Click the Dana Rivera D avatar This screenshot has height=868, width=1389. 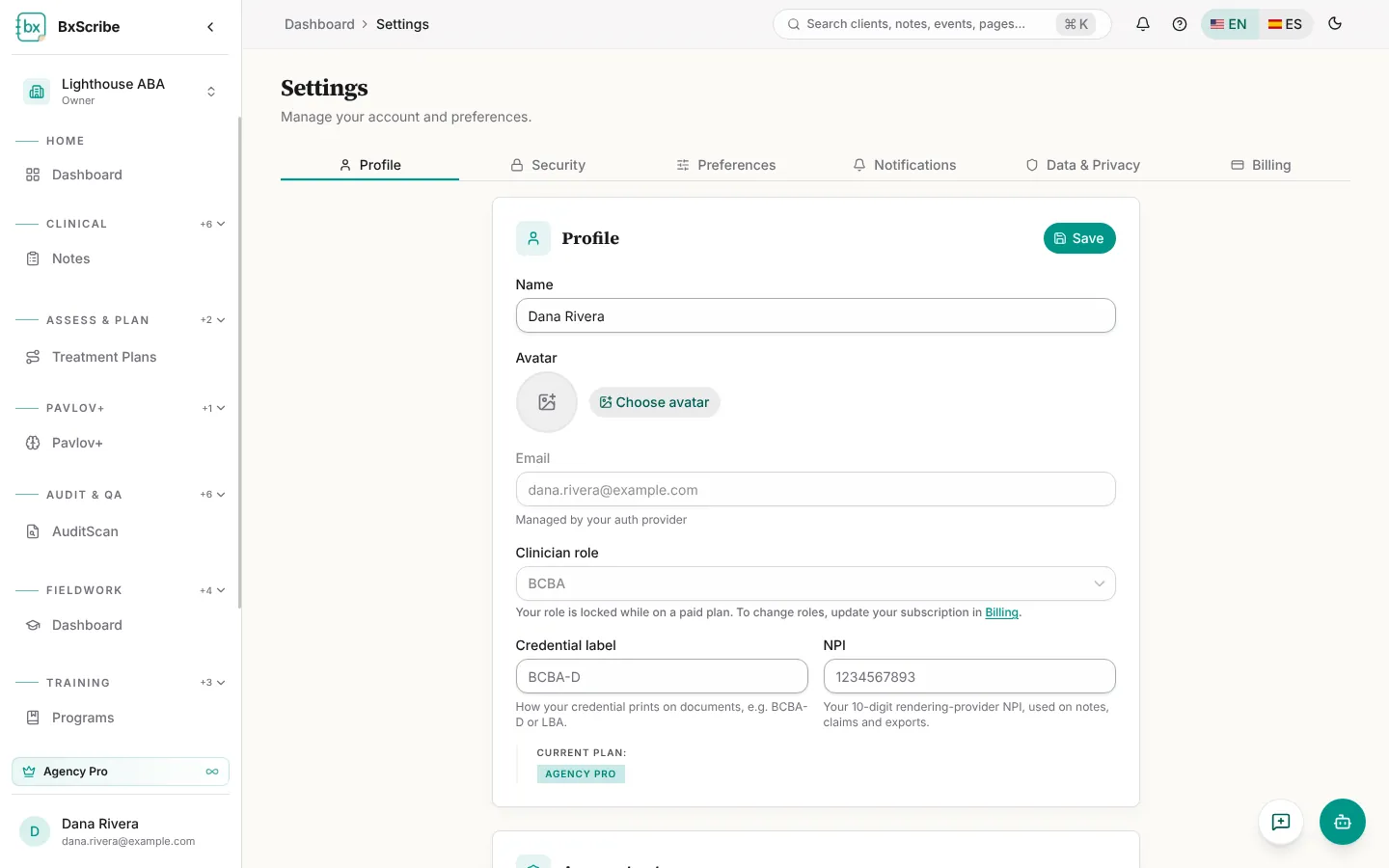(35, 831)
